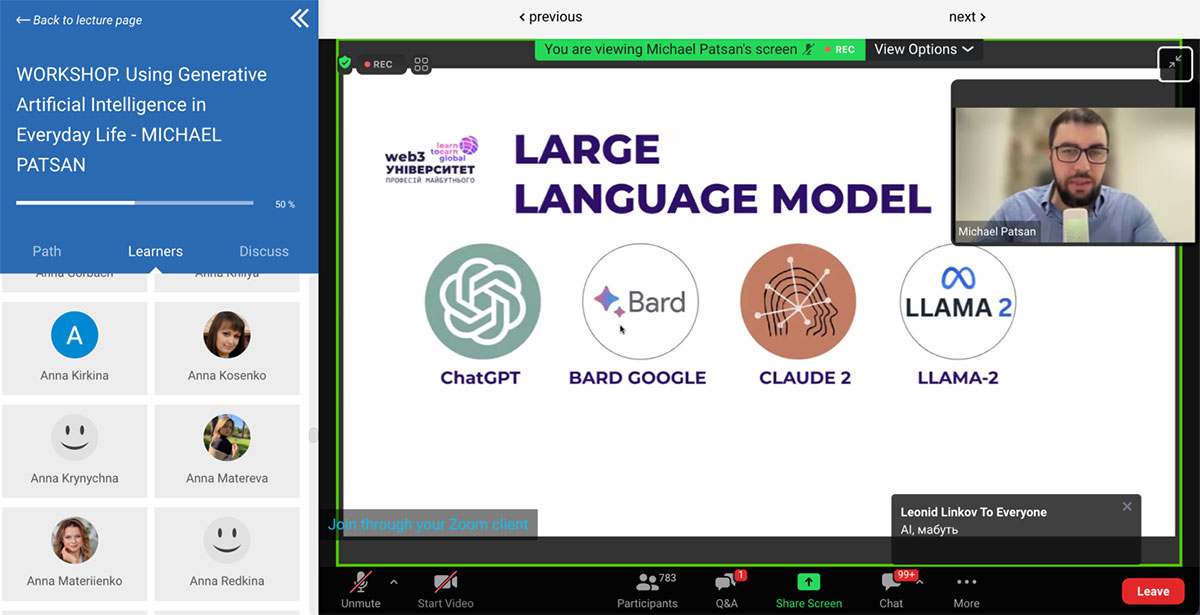Screen dimensions: 1200x615
Task: Exit full screen with the arrows icon
Action: pos(1175,64)
